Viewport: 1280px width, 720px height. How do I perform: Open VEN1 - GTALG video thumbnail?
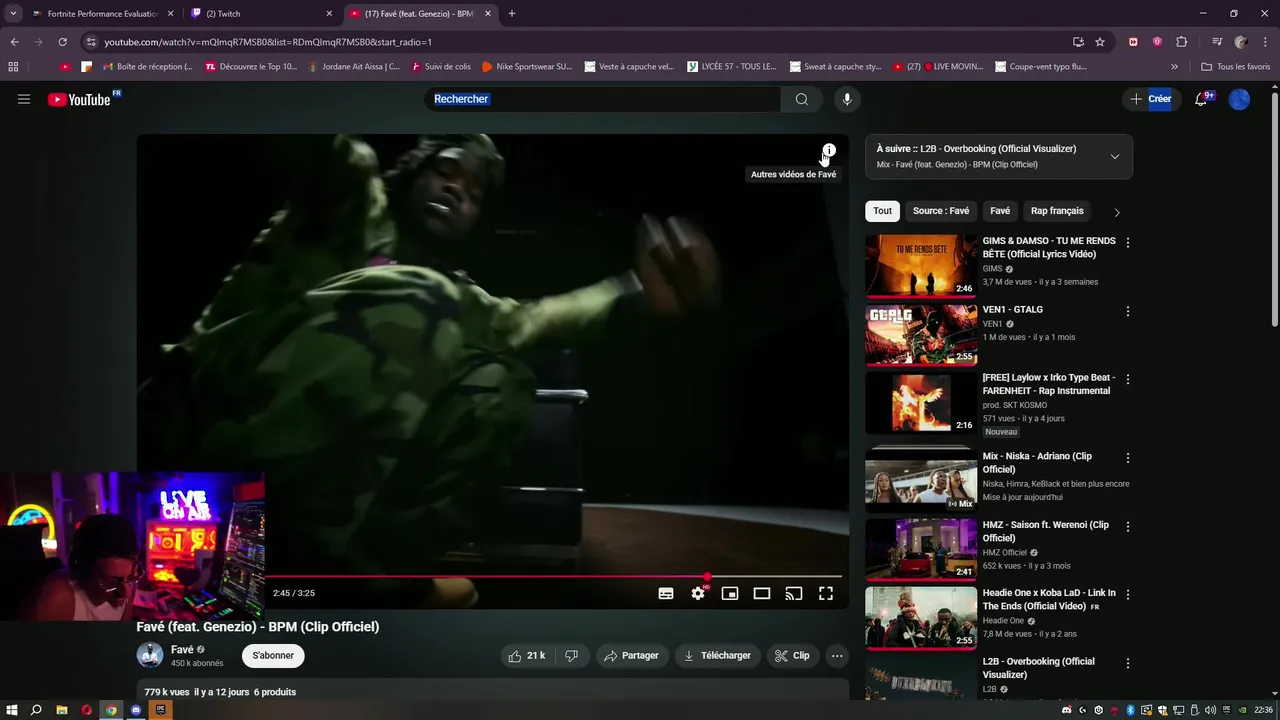click(x=921, y=335)
